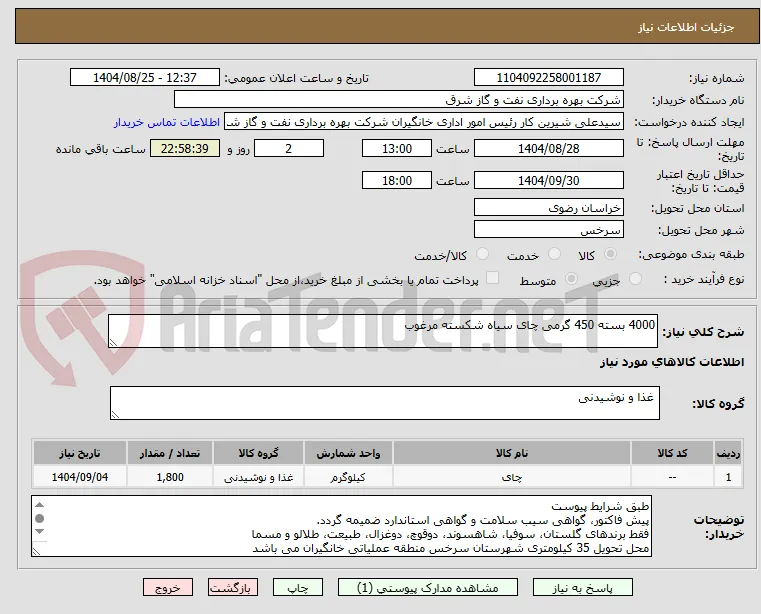Click the چای item name cell
Image resolution: width=761 pixels, height=614 pixels.
point(512,477)
